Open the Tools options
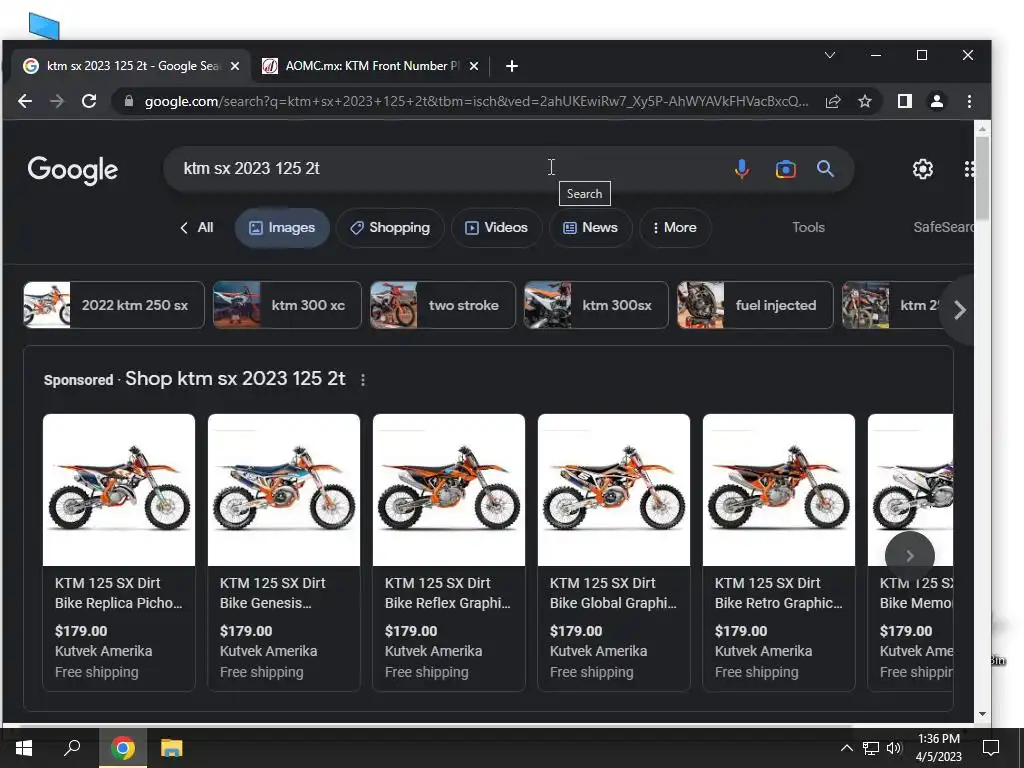Screen dimensions: 1024x768 pos(808,227)
